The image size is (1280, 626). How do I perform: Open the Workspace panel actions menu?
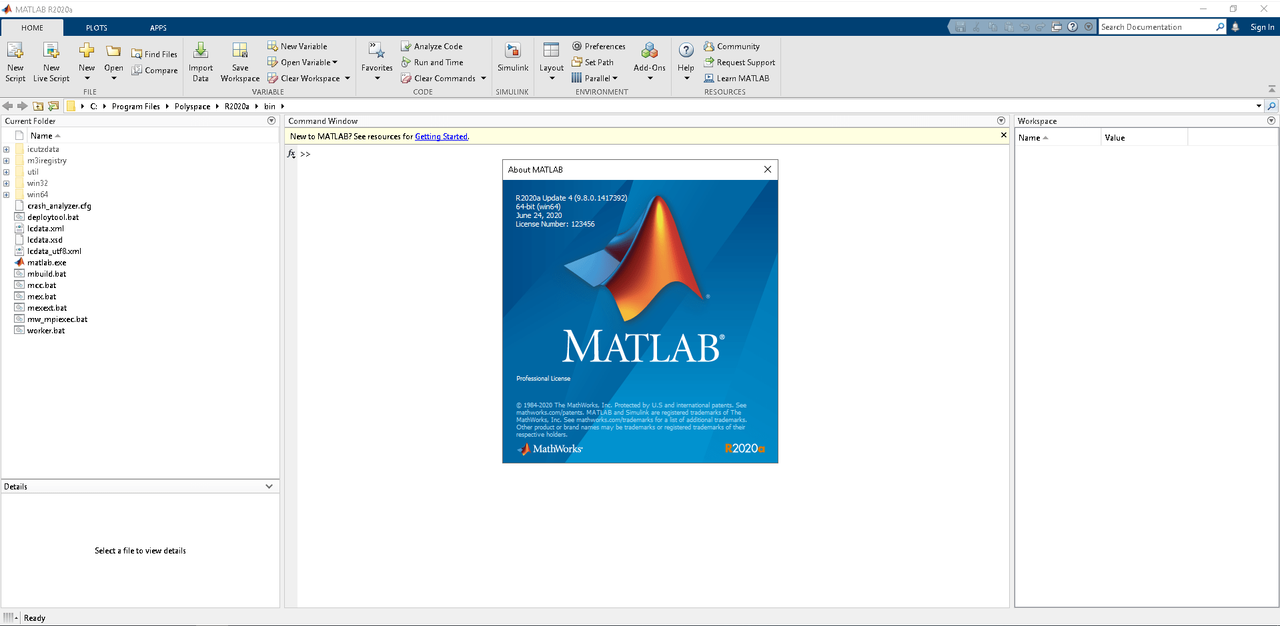(1271, 121)
